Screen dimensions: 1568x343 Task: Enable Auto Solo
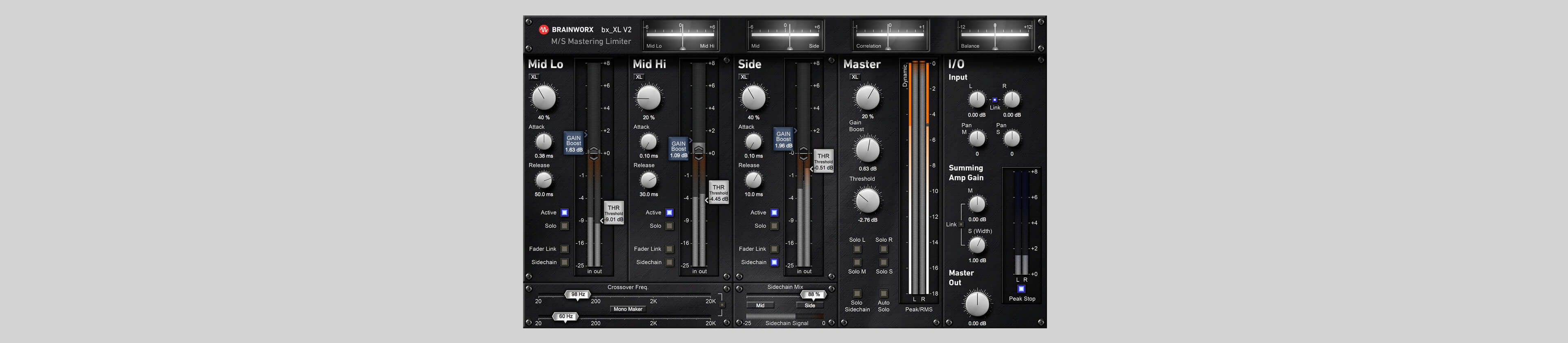pyautogui.click(x=883, y=293)
